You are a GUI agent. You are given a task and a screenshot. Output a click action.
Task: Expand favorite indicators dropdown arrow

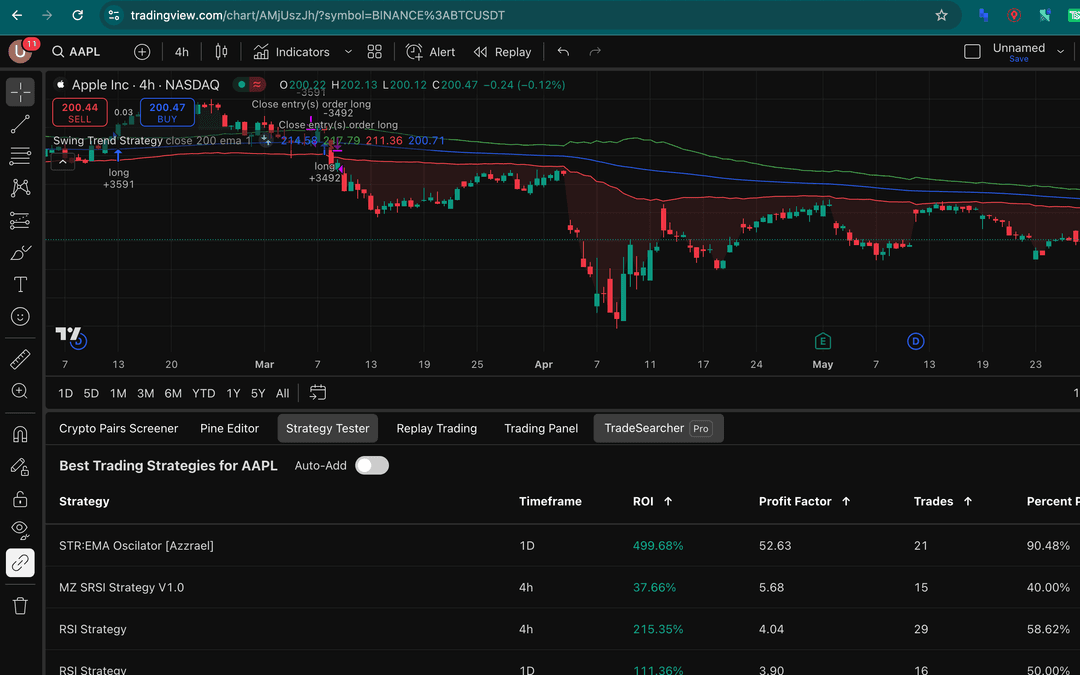[x=349, y=52]
